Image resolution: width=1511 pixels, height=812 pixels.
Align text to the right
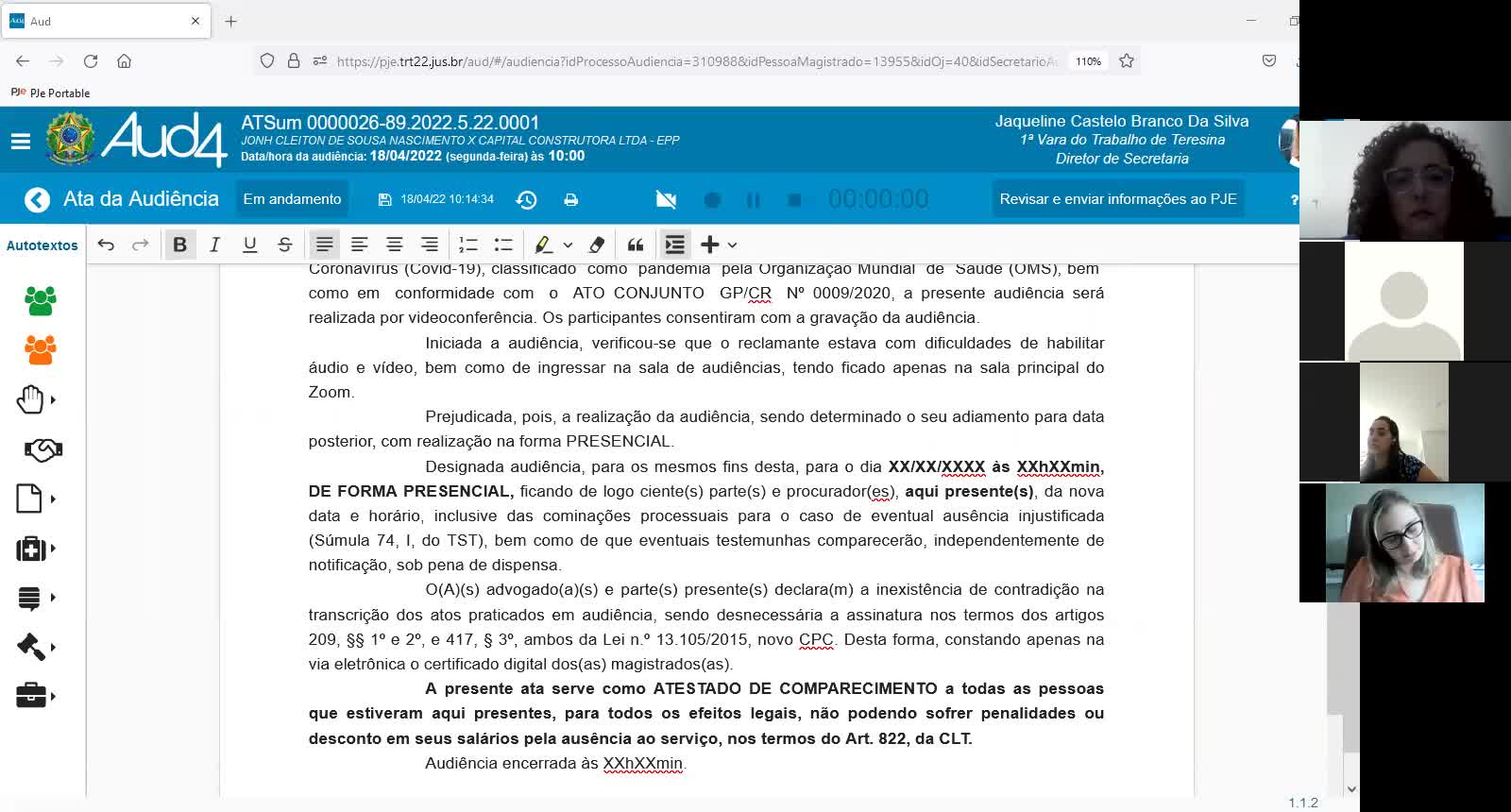pyautogui.click(x=429, y=245)
